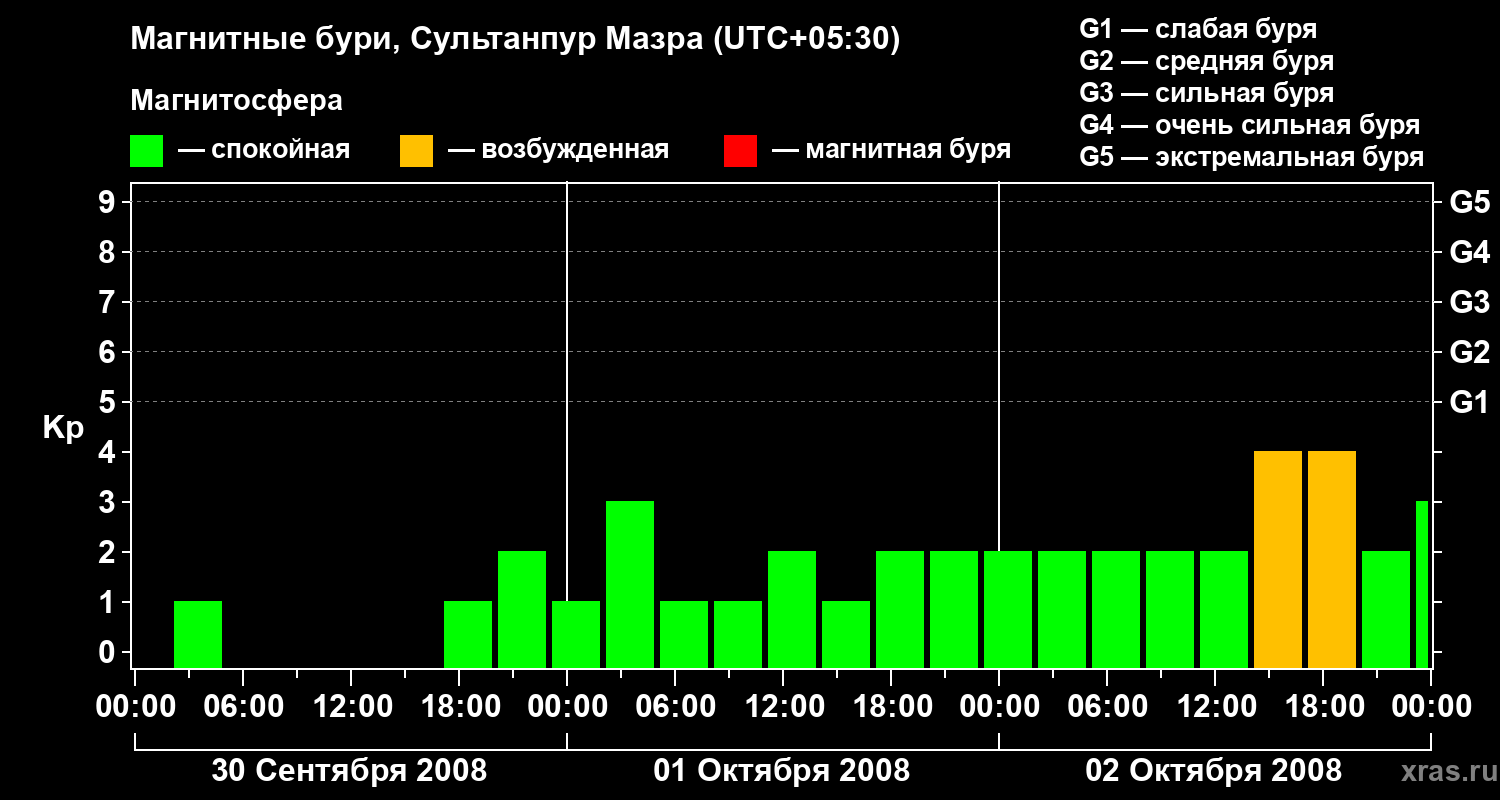
Task: Click the leftmost '00:00' time label
Action: pos(134,706)
